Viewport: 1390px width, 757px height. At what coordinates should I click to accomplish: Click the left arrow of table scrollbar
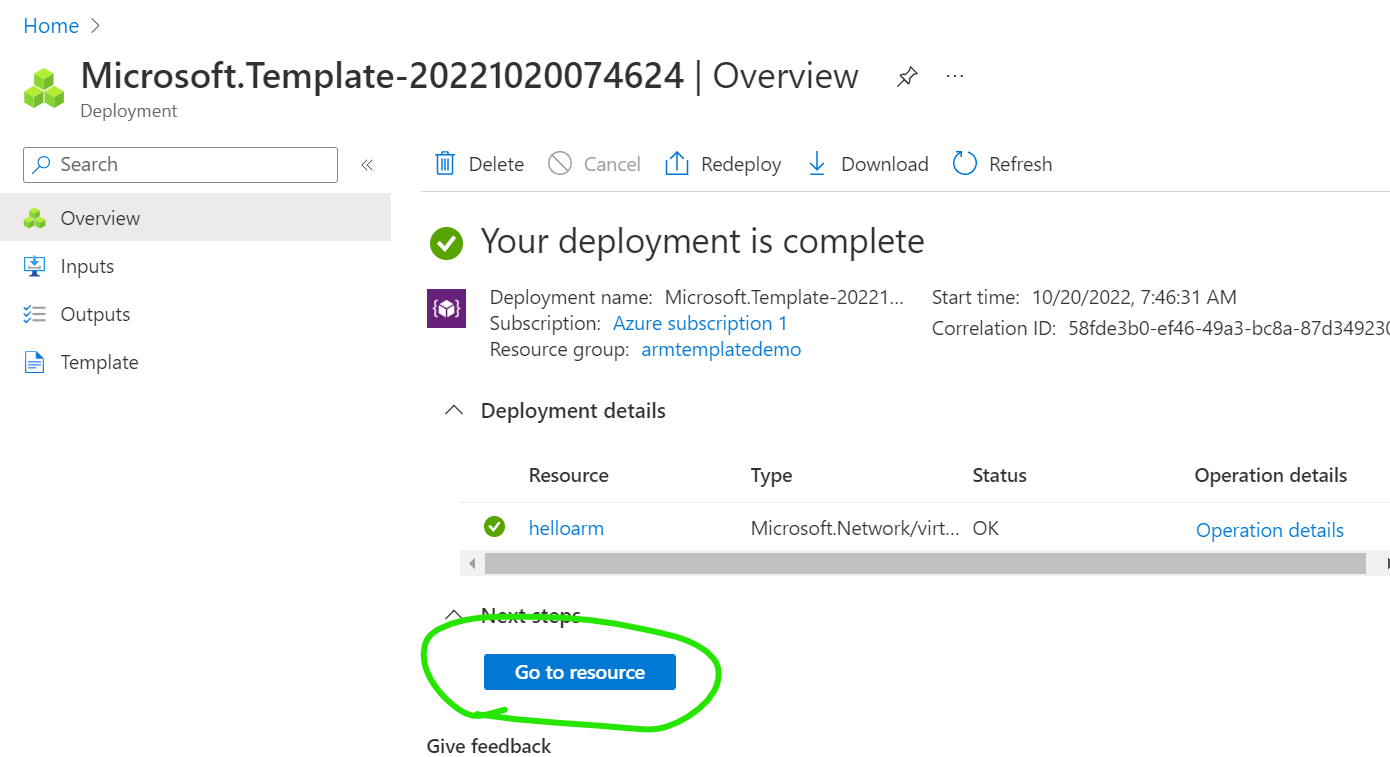472,563
